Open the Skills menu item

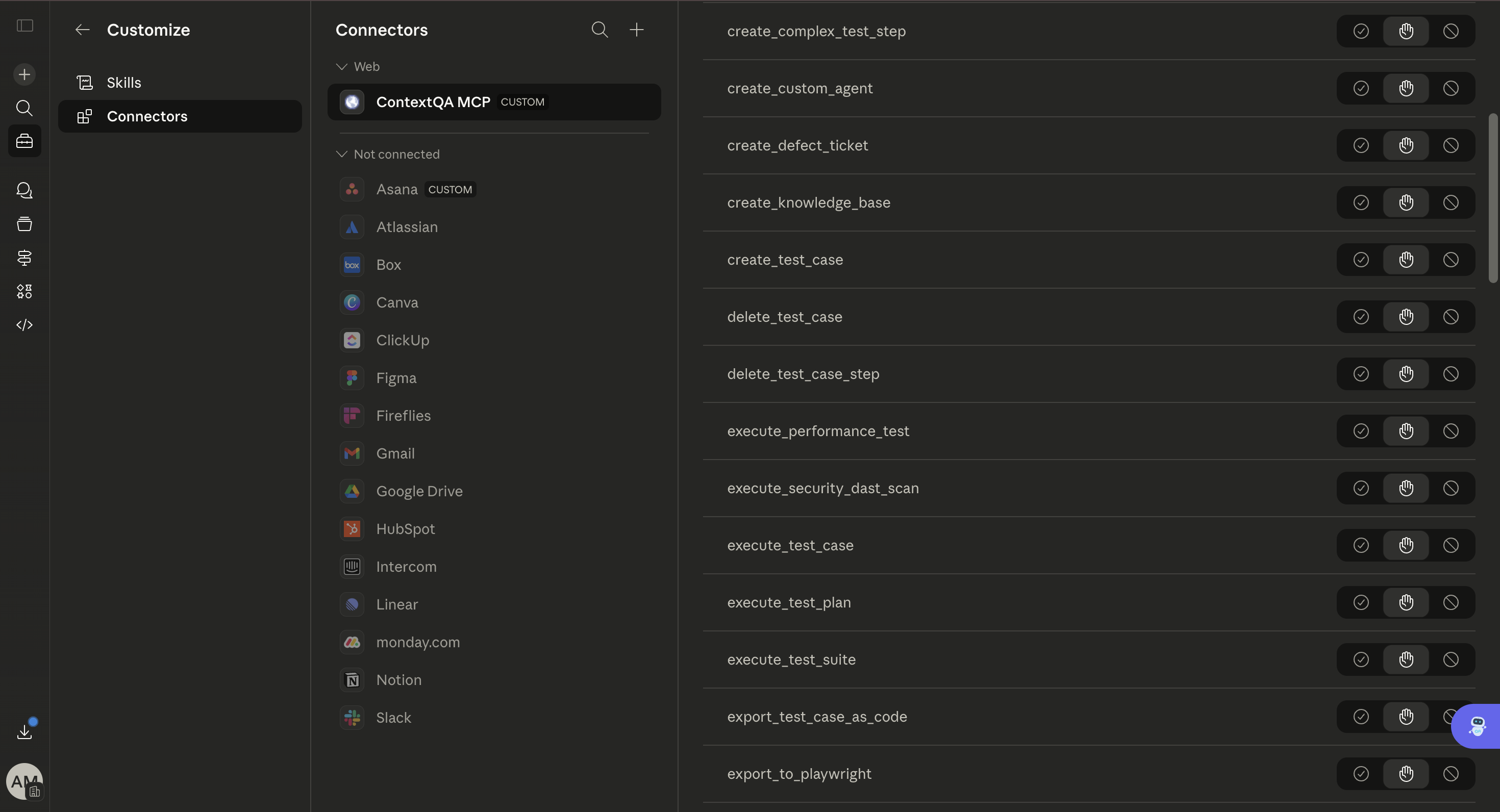pos(123,83)
